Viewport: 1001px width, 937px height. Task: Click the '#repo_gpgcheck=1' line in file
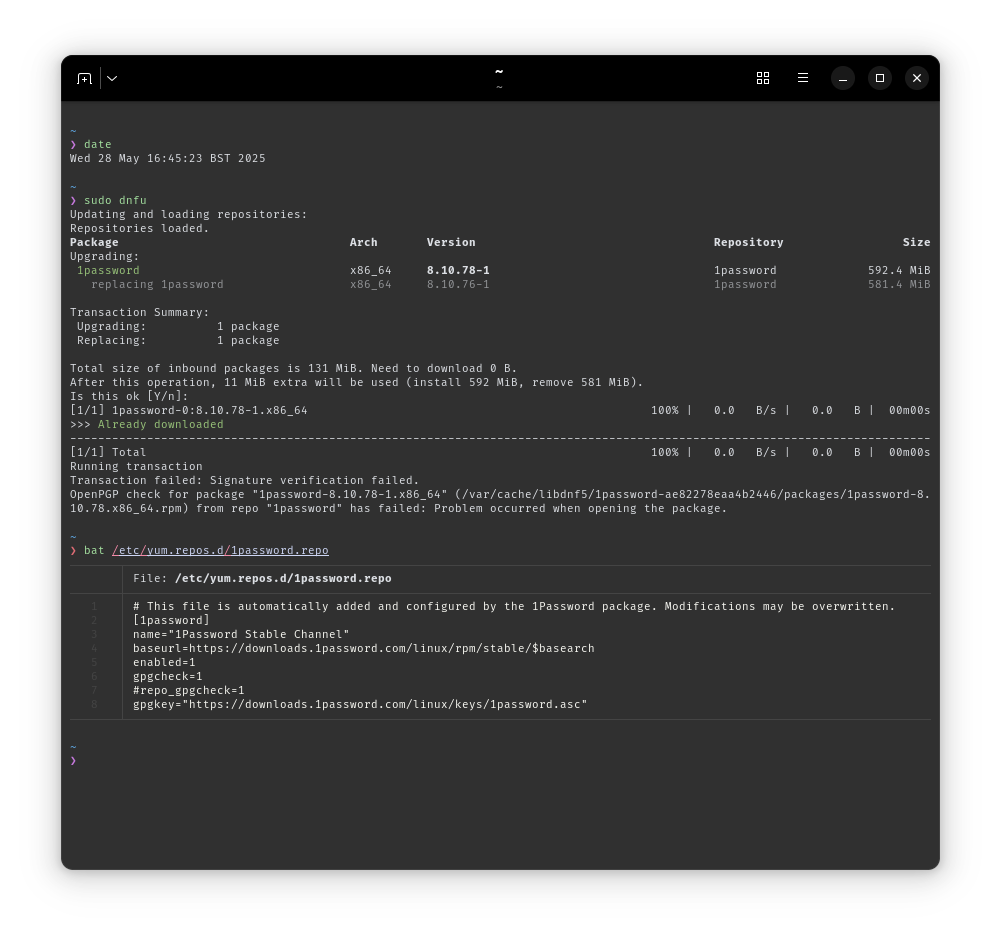point(188,690)
